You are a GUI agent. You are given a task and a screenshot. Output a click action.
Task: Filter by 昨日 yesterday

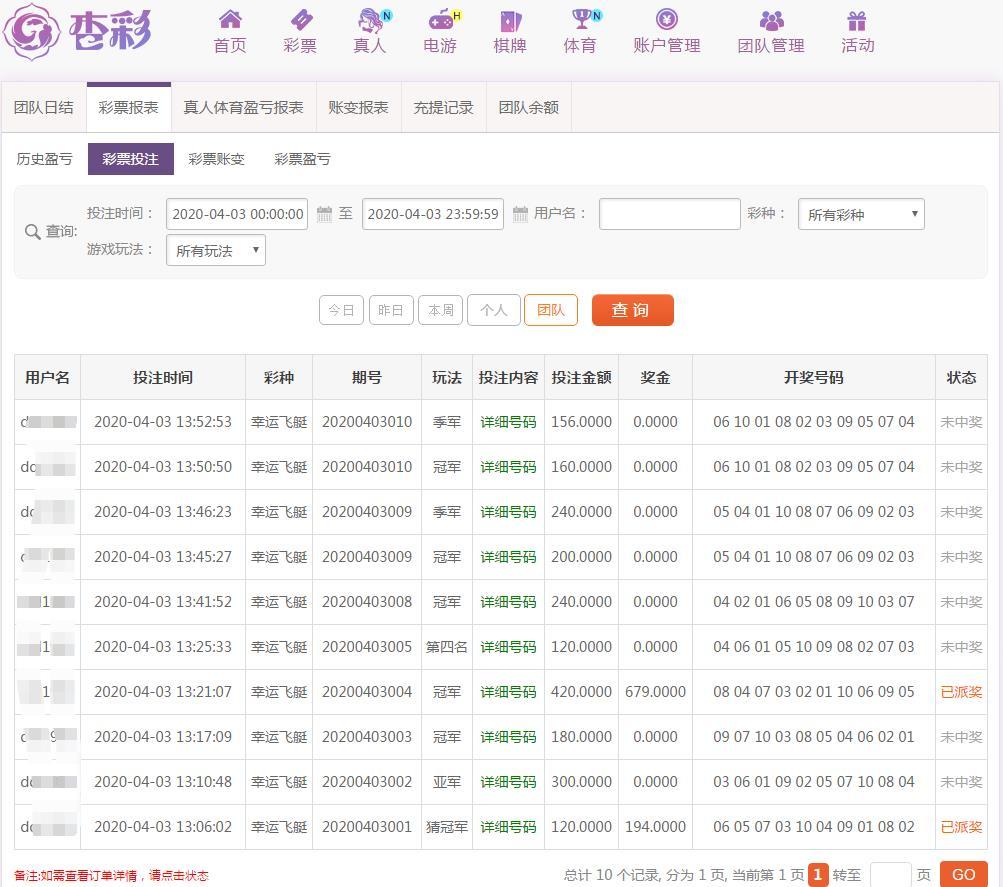(391, 310)
